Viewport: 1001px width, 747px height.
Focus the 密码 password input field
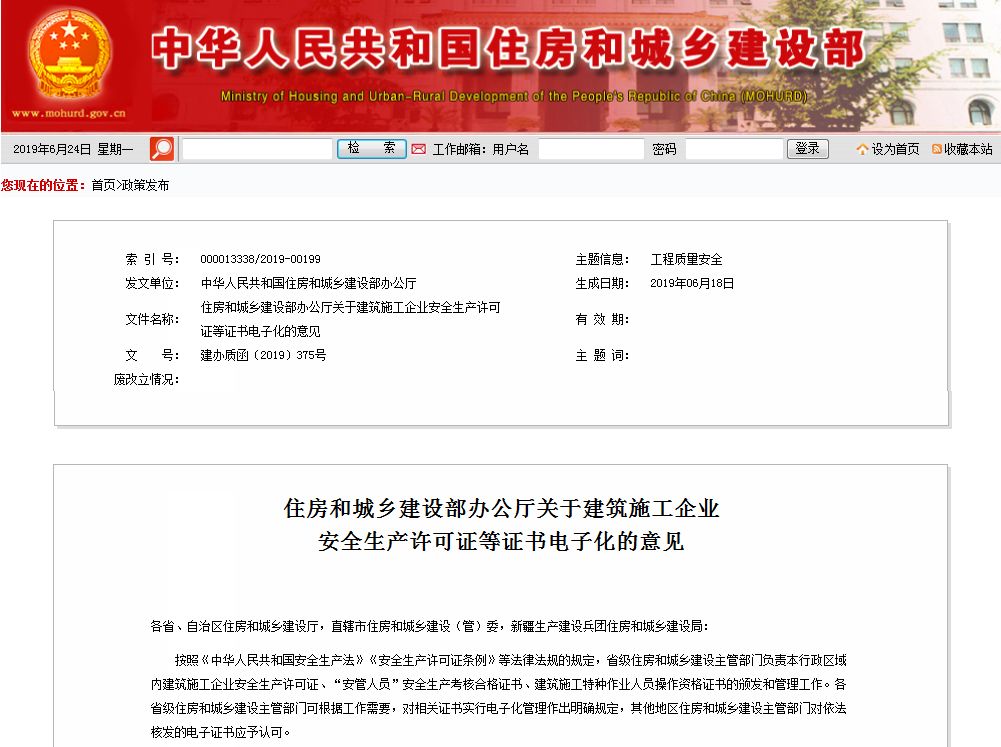(x=734, y=149)
